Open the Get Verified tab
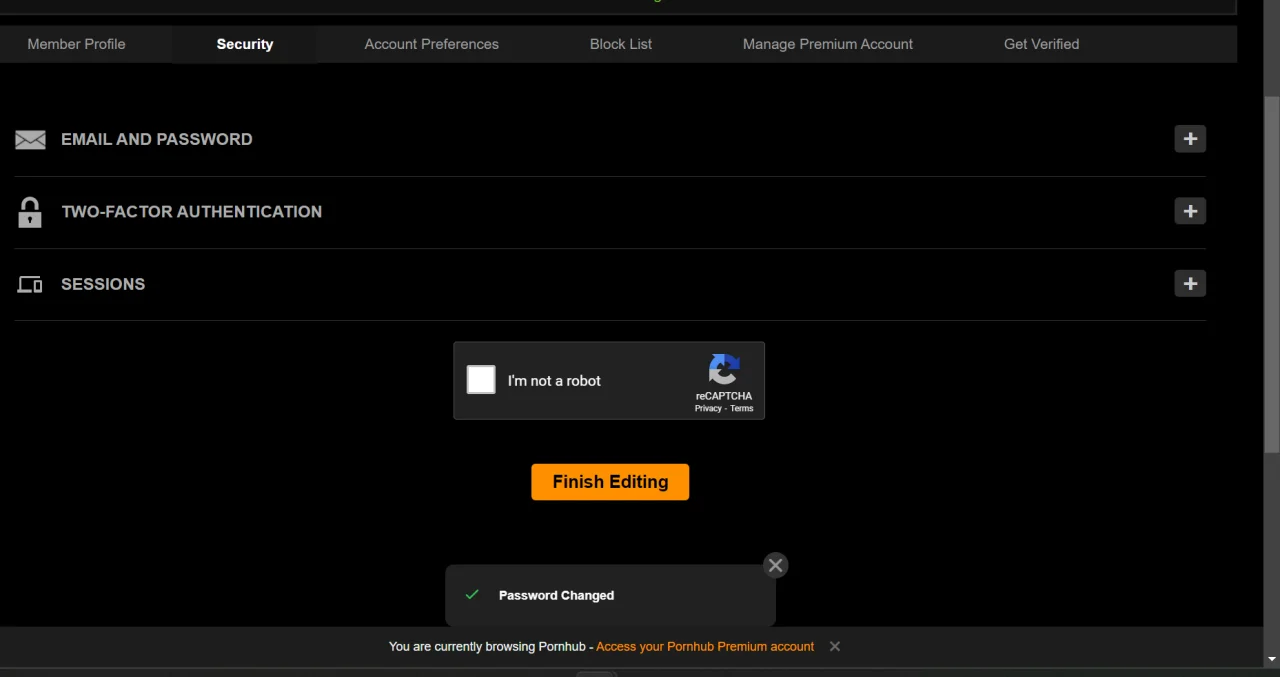 click(1041, 44)
